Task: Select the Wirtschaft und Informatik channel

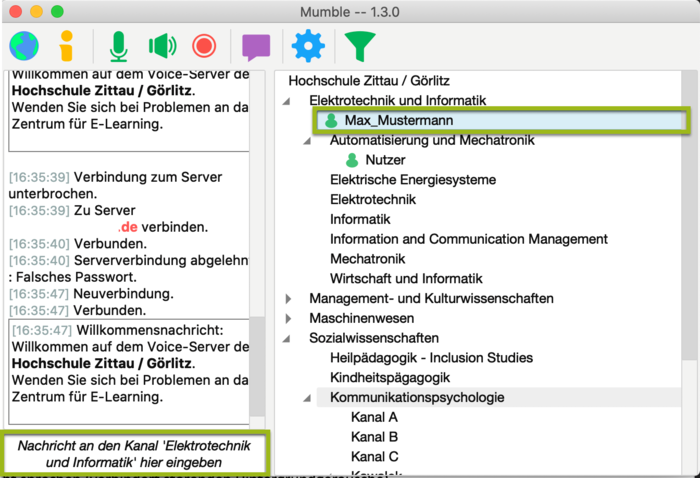Action: tap(406, 278)
